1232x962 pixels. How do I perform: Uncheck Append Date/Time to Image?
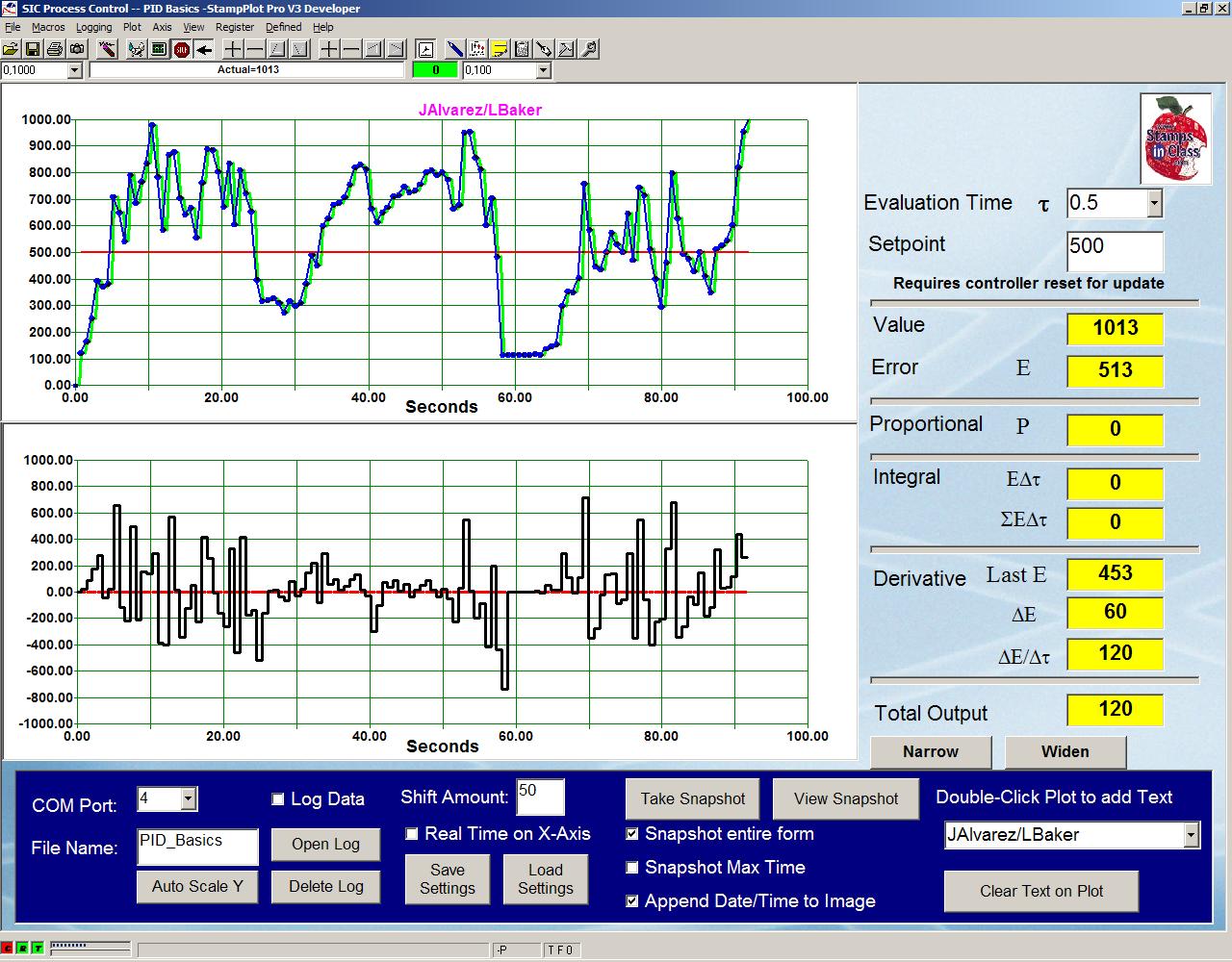coord(632,901)
